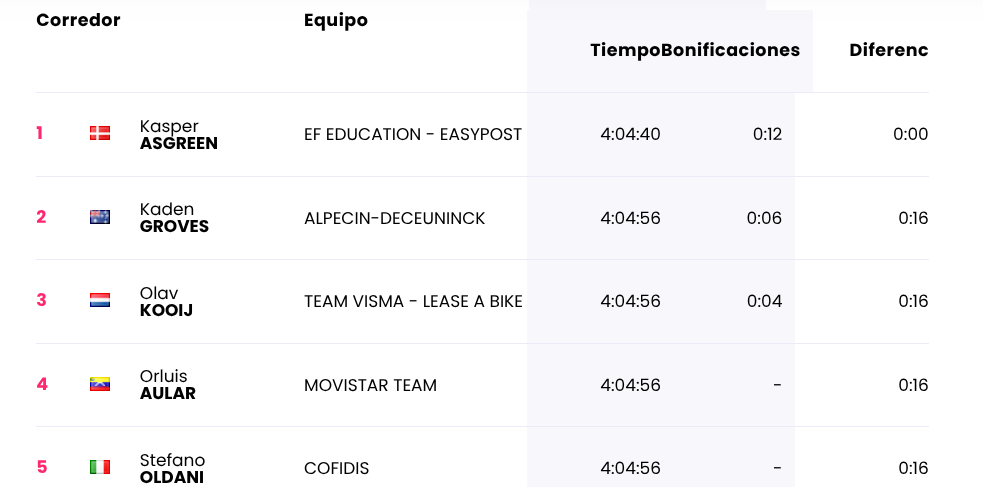
Task: Open the ALPECIN-DECEUNINCK team
Action: (394, 218)
